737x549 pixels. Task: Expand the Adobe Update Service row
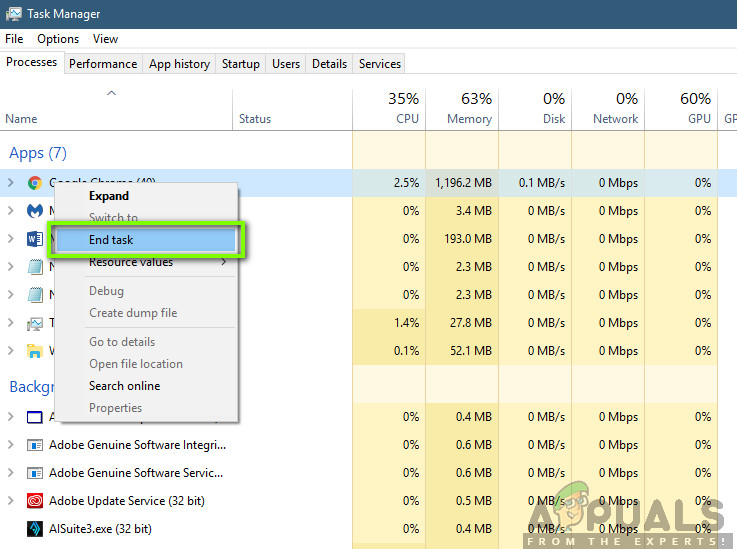[x=11, y=500]
